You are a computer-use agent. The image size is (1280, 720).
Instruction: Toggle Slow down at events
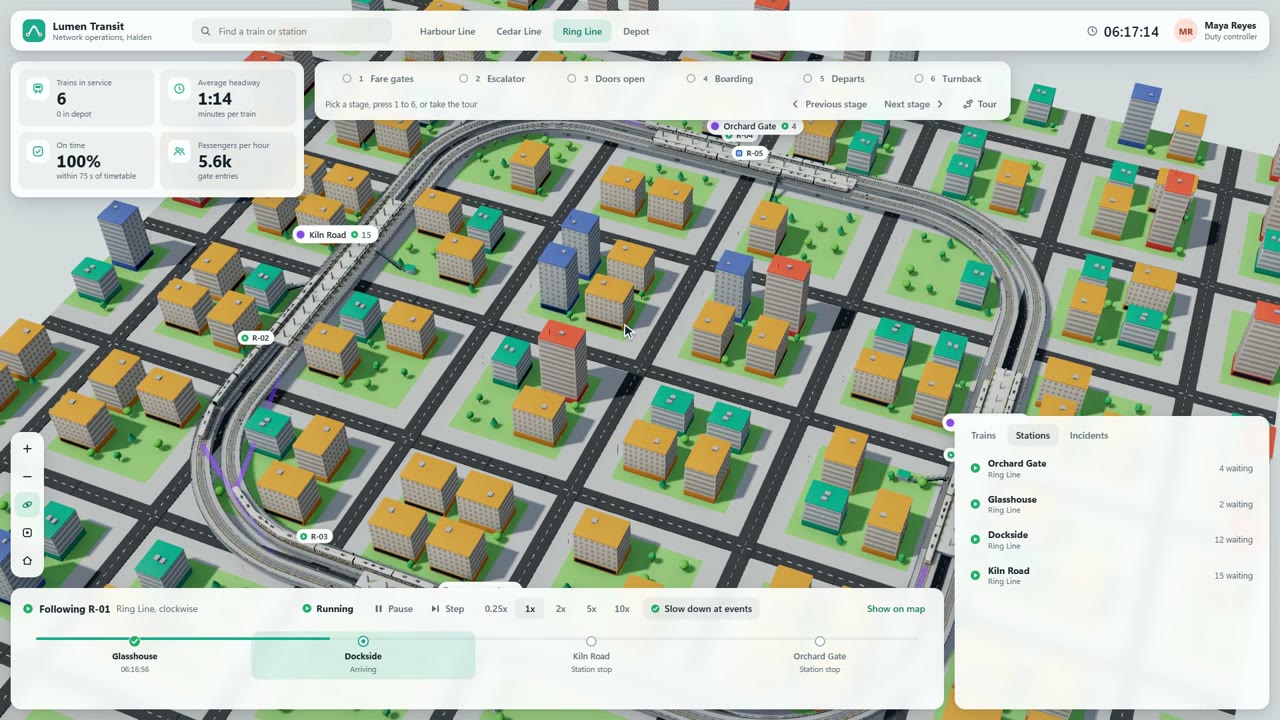tap(701, 609)
